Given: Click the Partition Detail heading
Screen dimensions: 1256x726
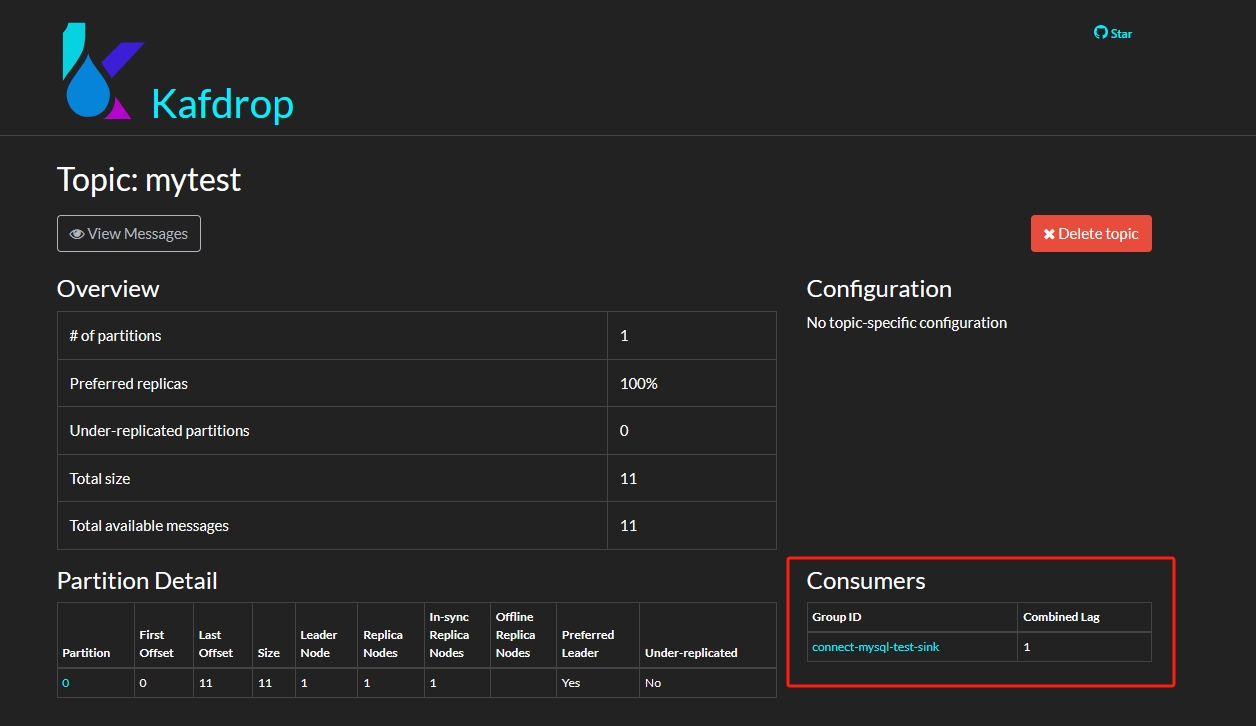Looking at the screenshot, I should 137,581.
